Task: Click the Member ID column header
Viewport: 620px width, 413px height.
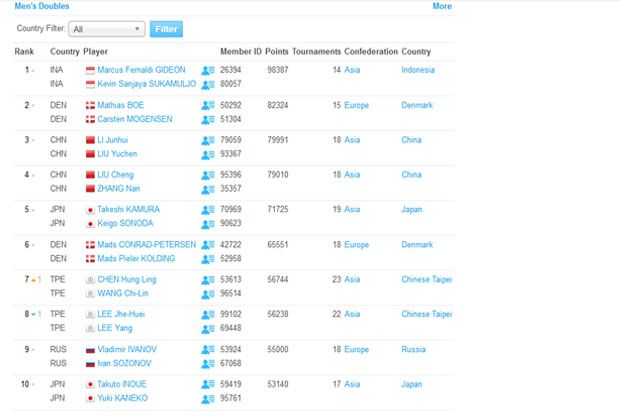Action: click(241, 51)
